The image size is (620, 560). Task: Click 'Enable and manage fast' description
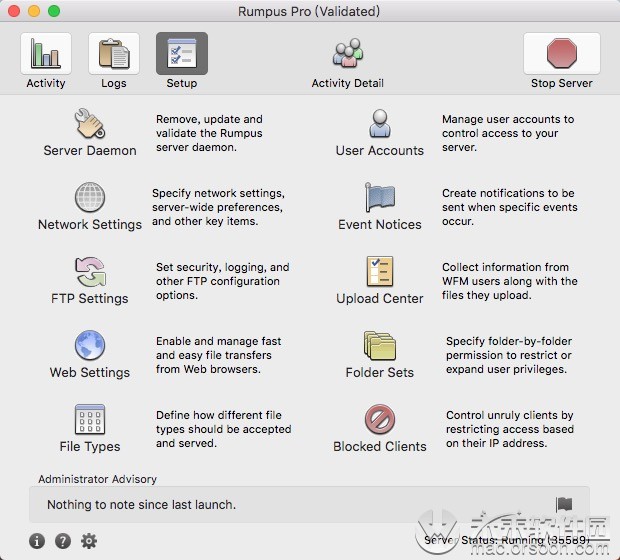218,355
